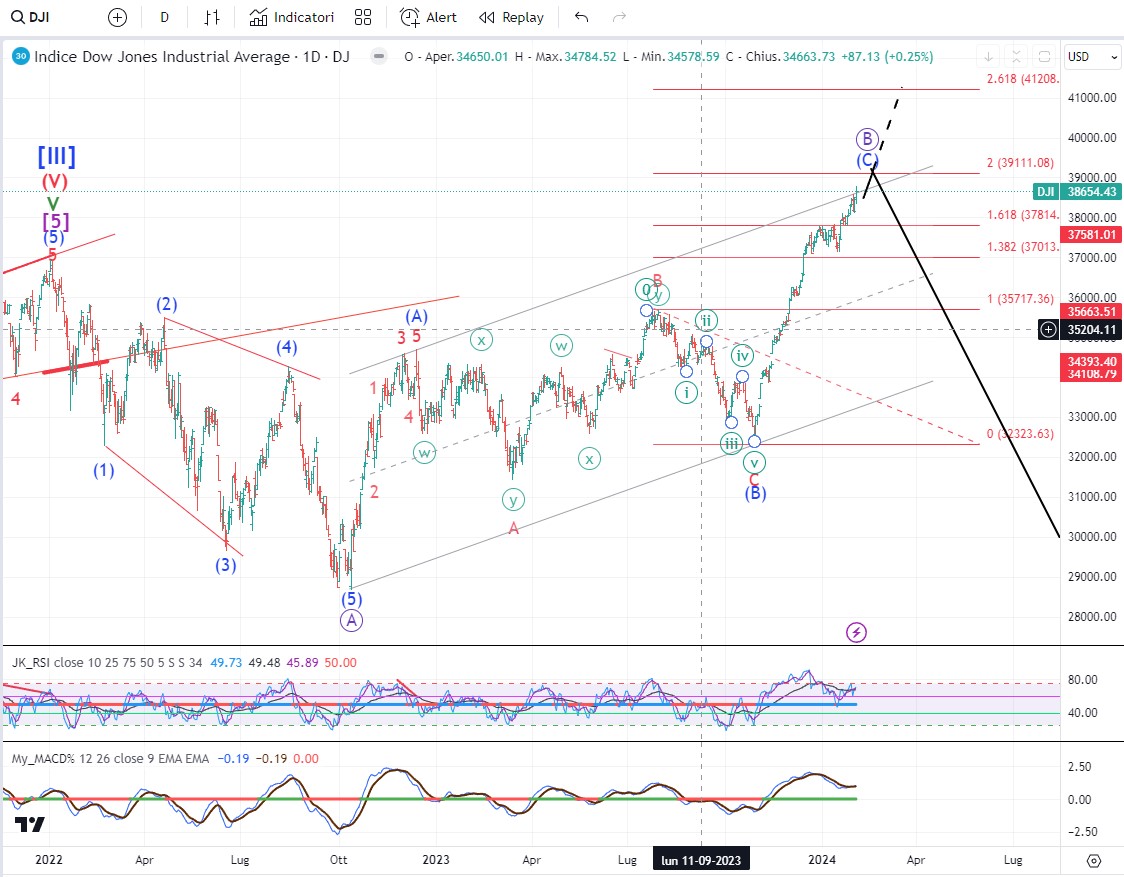This screenshot has width=1124, height=877.
Task: Click the blue 30 DJI logo in the legend
Action: [21, 56]
